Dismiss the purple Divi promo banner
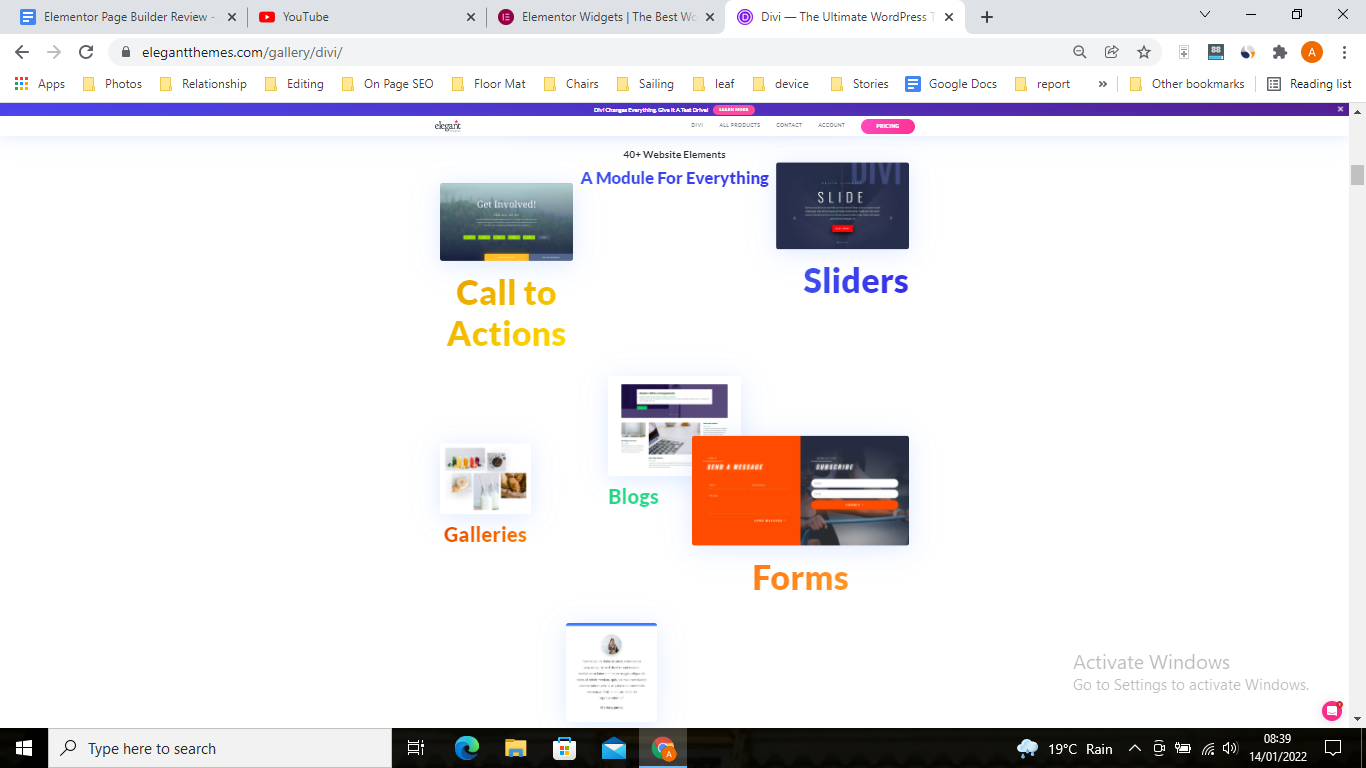The width and height of the screenshot is (1366, 768). click(1341, 109)
